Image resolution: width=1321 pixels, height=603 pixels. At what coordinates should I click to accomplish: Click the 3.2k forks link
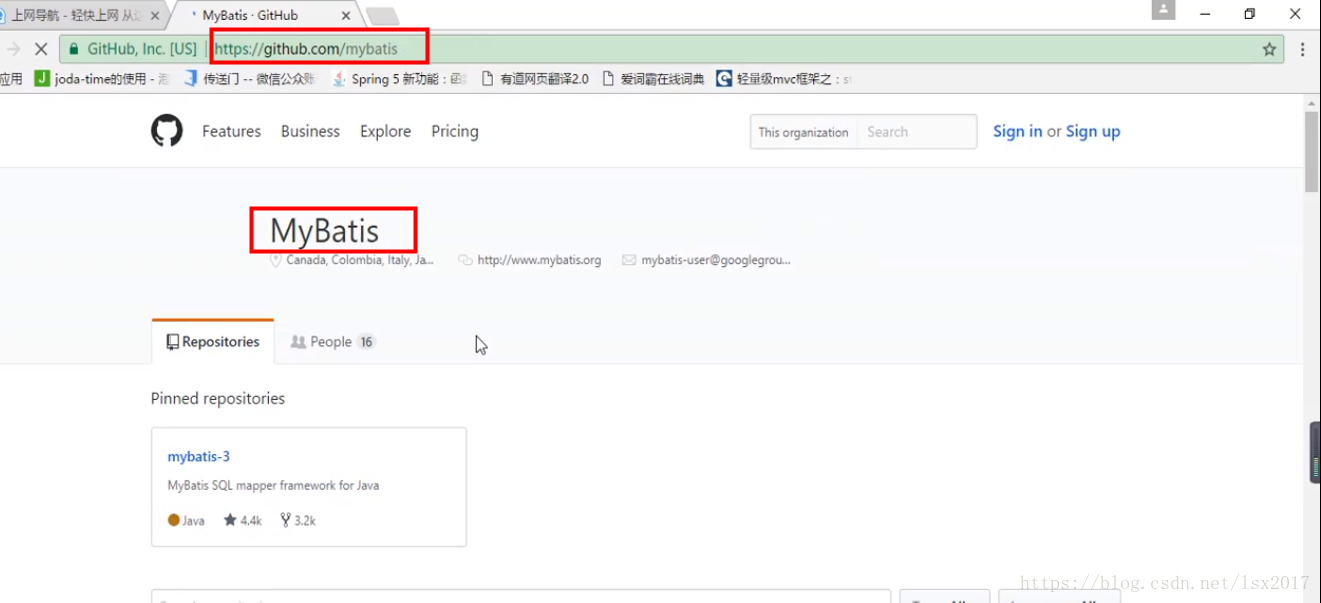pos(298,520)
